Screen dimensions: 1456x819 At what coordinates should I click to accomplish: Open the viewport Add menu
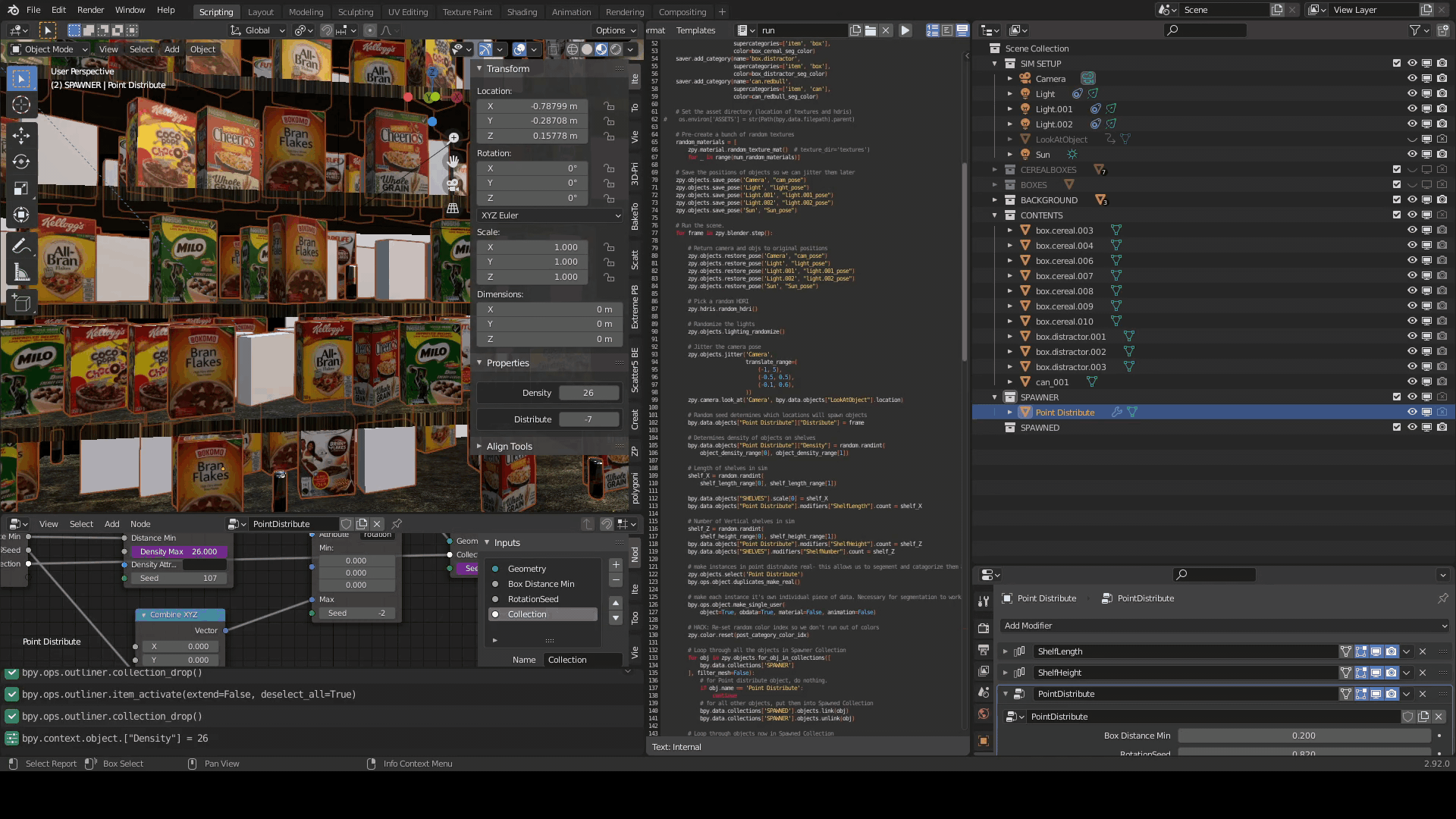tap(172, 49)
